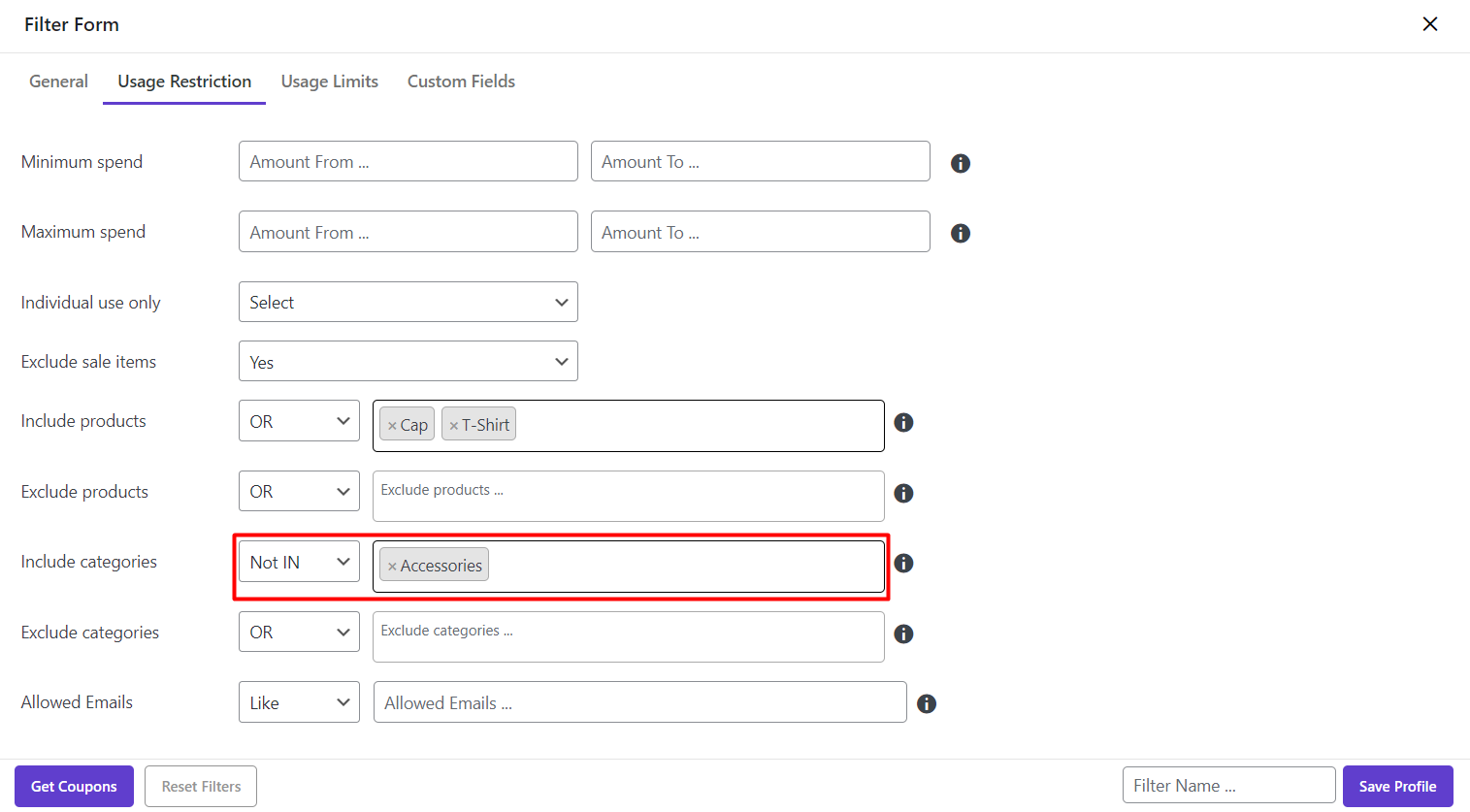
Task: Open Allowed Emails Like operator dropdown
Action: 299,702
